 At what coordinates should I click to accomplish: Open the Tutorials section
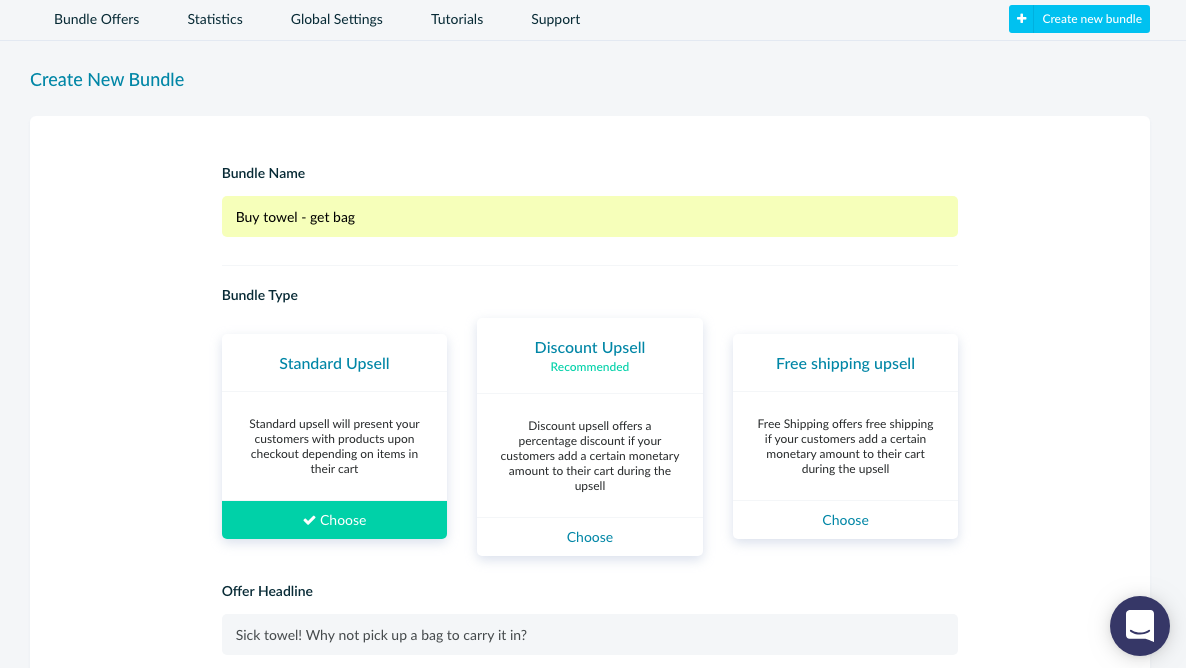coord(456,19)
